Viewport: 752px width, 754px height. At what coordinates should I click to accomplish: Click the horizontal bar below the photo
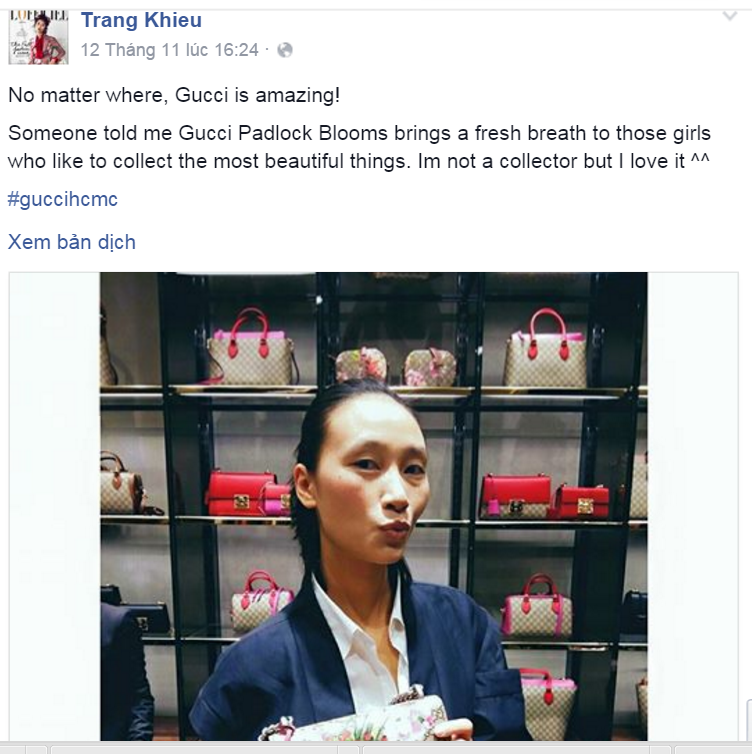click(376, 748)
